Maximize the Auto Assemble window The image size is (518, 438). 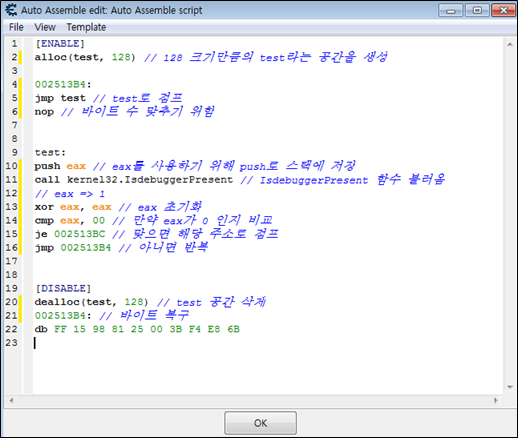(x=477, y=11)
